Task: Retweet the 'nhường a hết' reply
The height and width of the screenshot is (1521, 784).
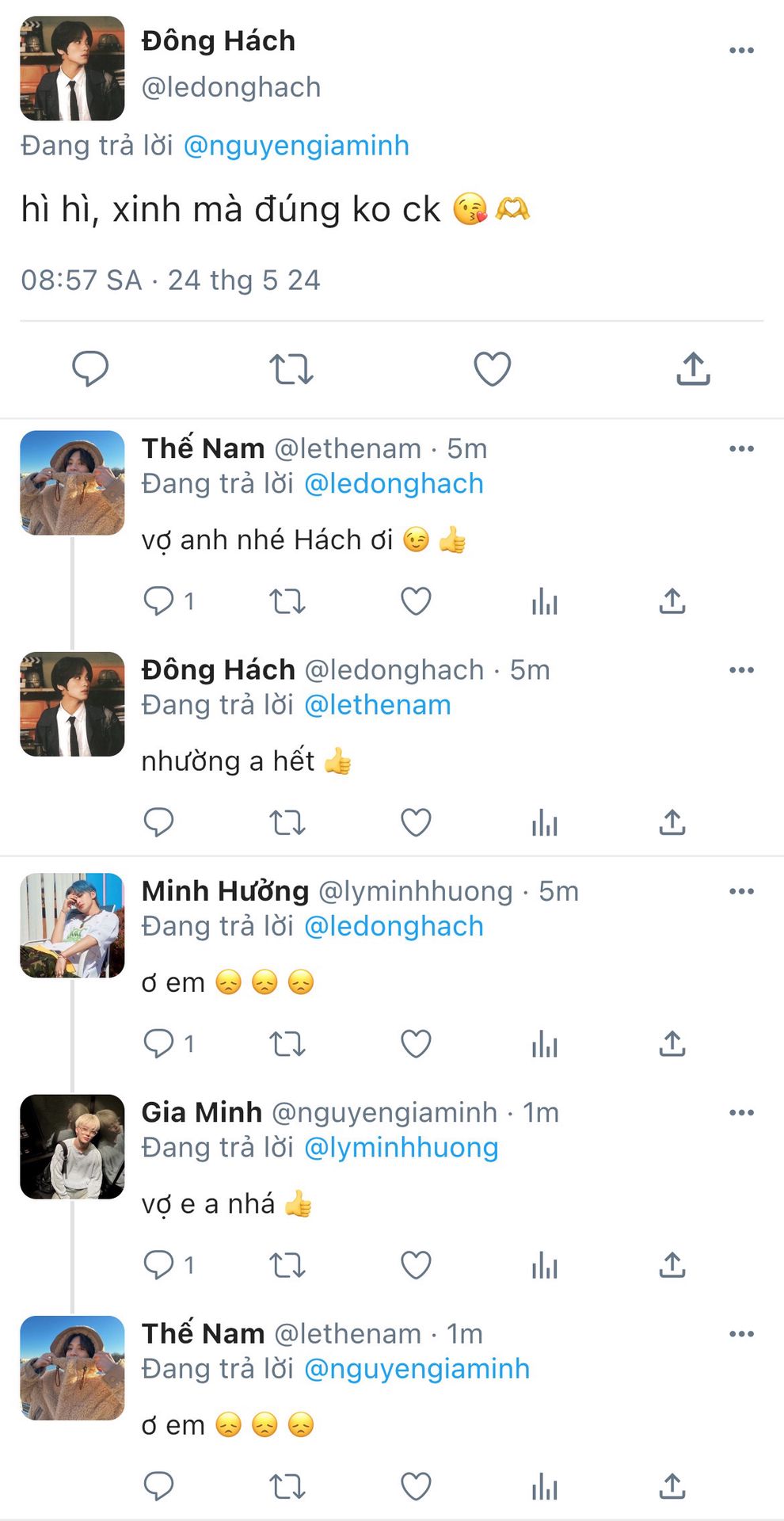Action: 287,823
